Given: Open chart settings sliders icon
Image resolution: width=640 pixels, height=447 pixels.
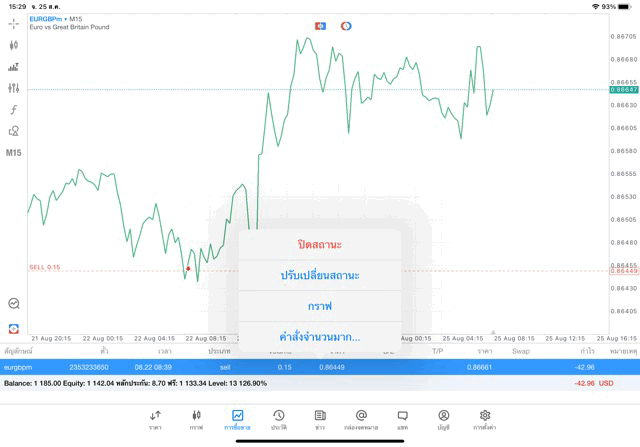Looking at the screenshot, I should (13, 88).
